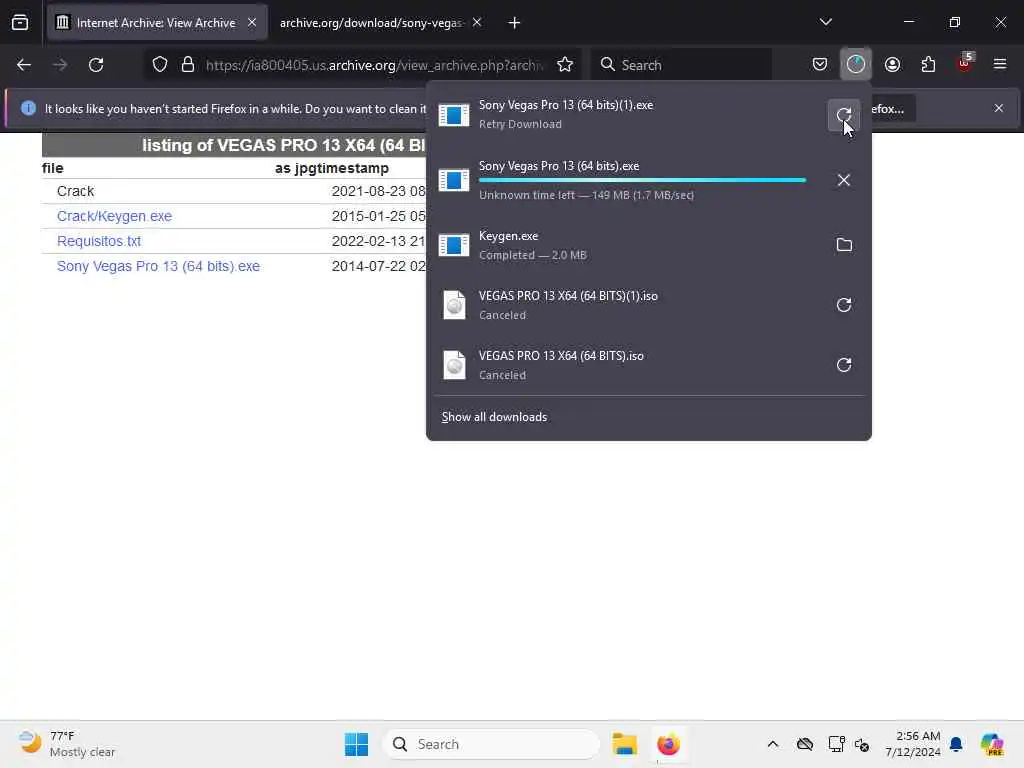Download Sony Vegas Pro 13 (64 bits).exe page link

[x=158, y=266]
